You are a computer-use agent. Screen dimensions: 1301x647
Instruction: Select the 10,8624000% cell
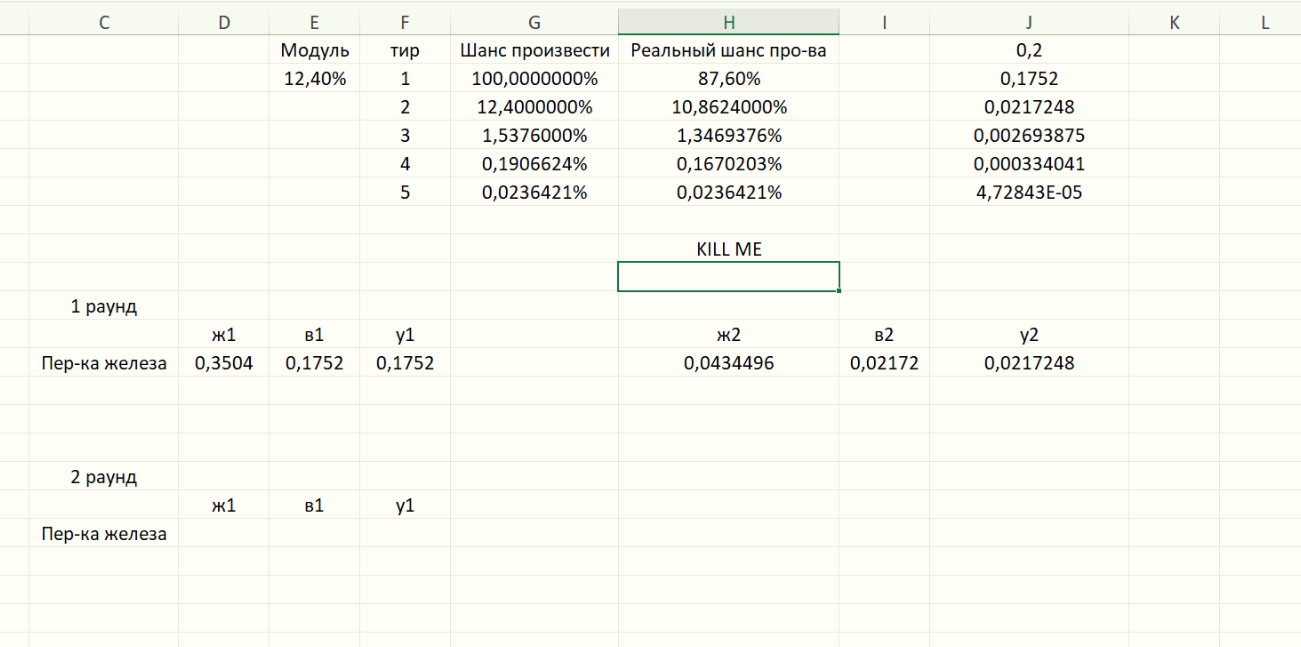tap(729, 107)
